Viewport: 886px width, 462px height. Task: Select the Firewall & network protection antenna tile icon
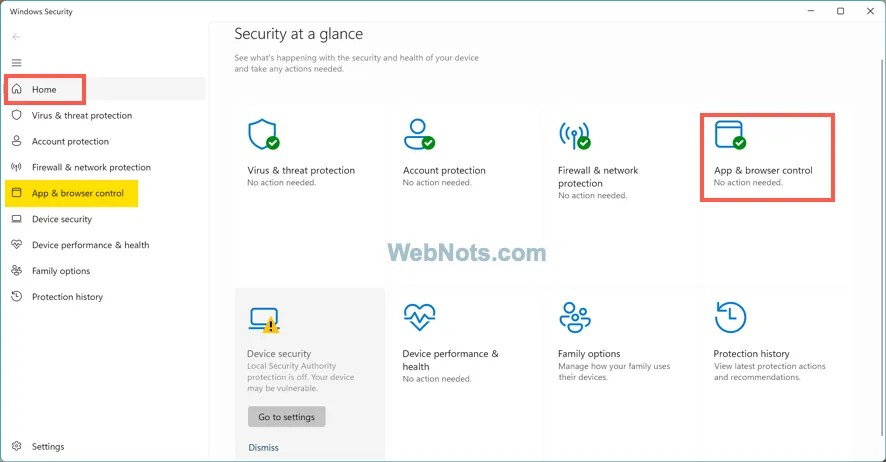click(575, 136)
